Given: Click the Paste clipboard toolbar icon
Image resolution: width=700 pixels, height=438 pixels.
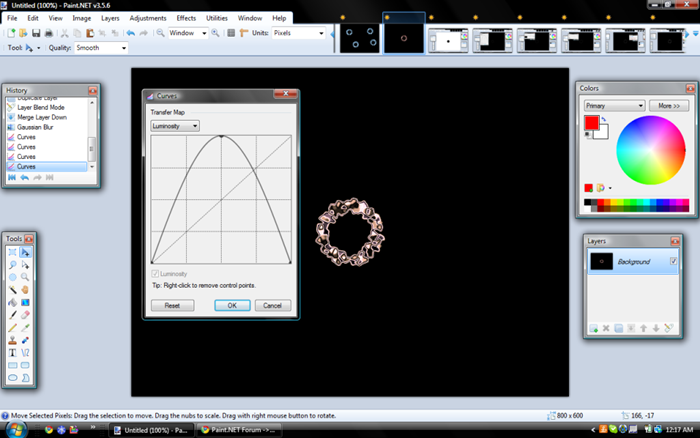Looking at the screenshot, I should click(90, 33).
